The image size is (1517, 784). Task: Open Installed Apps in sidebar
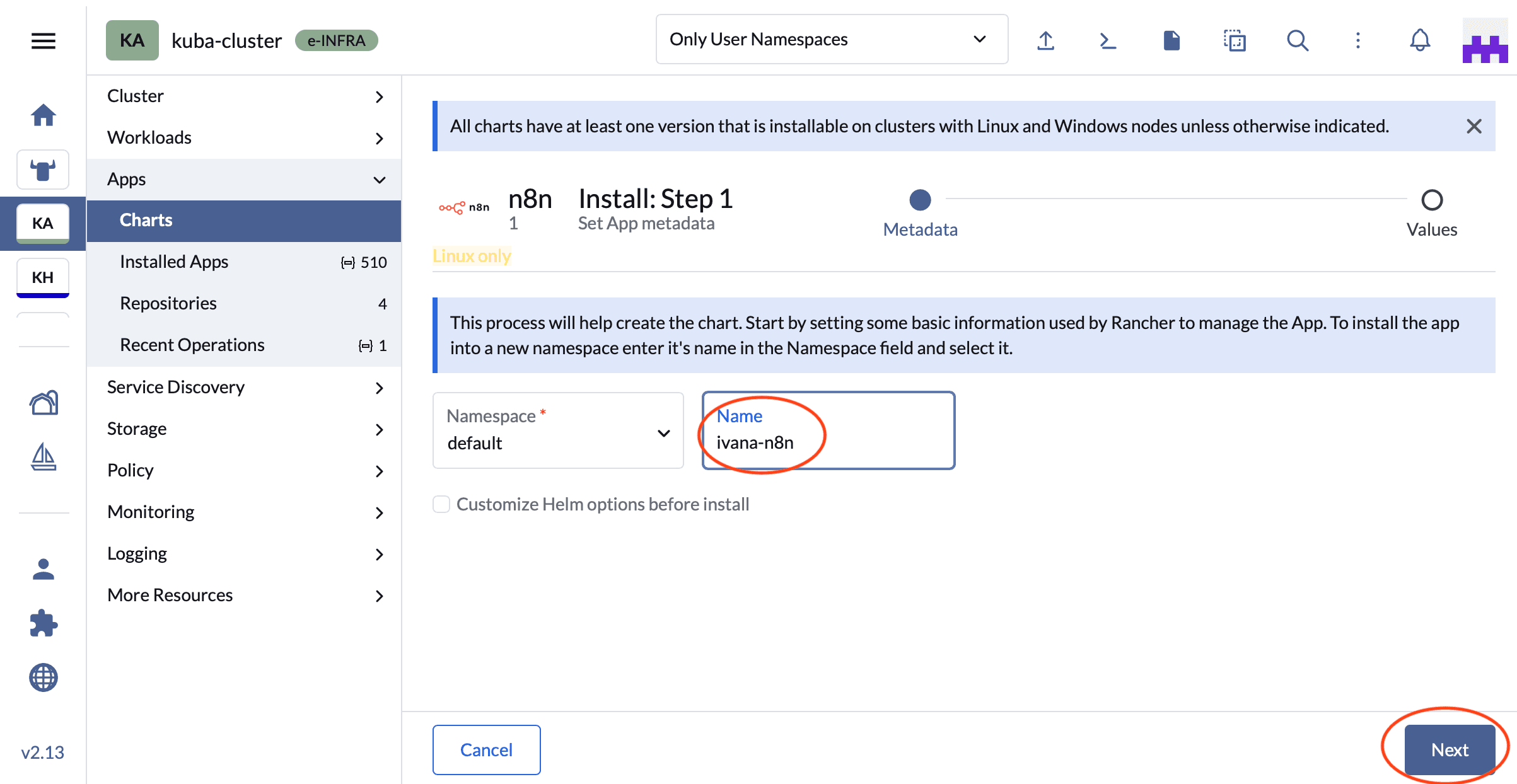click(x=174, y=262)
